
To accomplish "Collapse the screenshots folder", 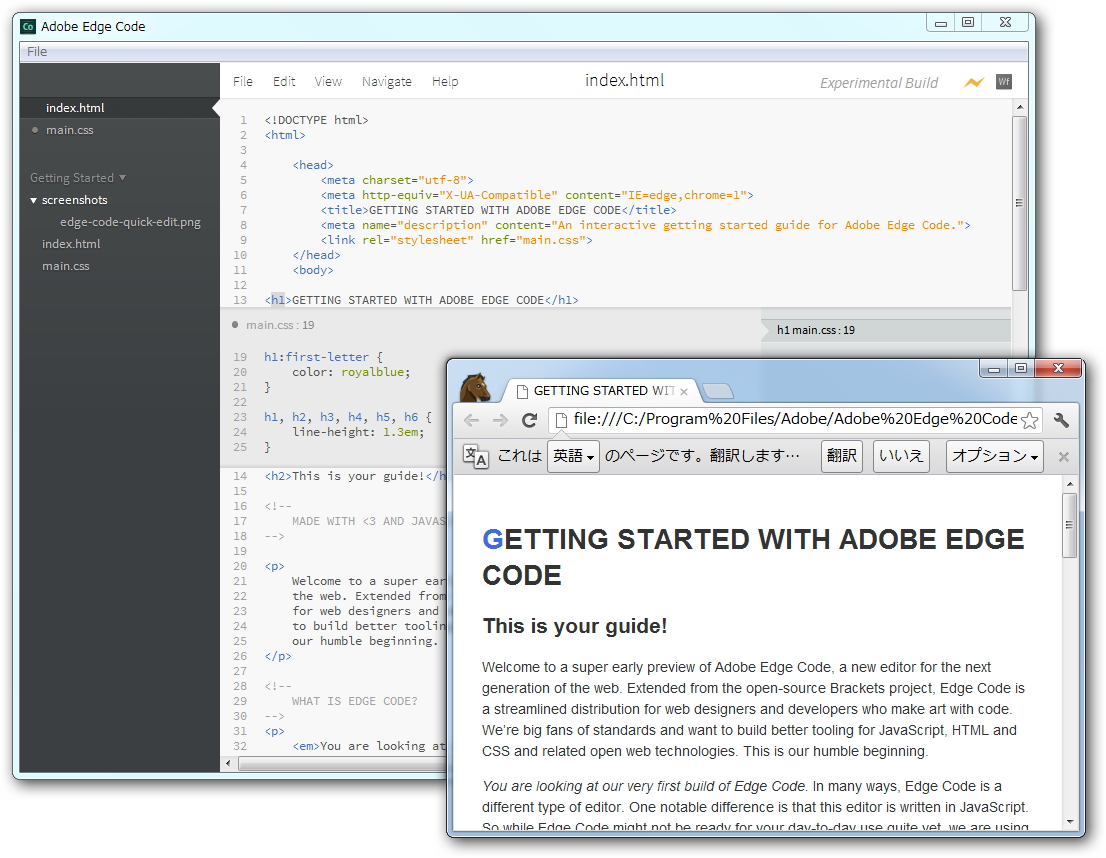I will [x=33, y=200].
